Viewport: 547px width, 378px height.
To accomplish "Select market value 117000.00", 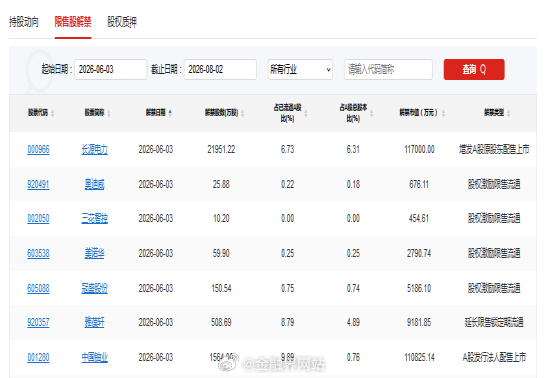I will [x=419, y=150].
